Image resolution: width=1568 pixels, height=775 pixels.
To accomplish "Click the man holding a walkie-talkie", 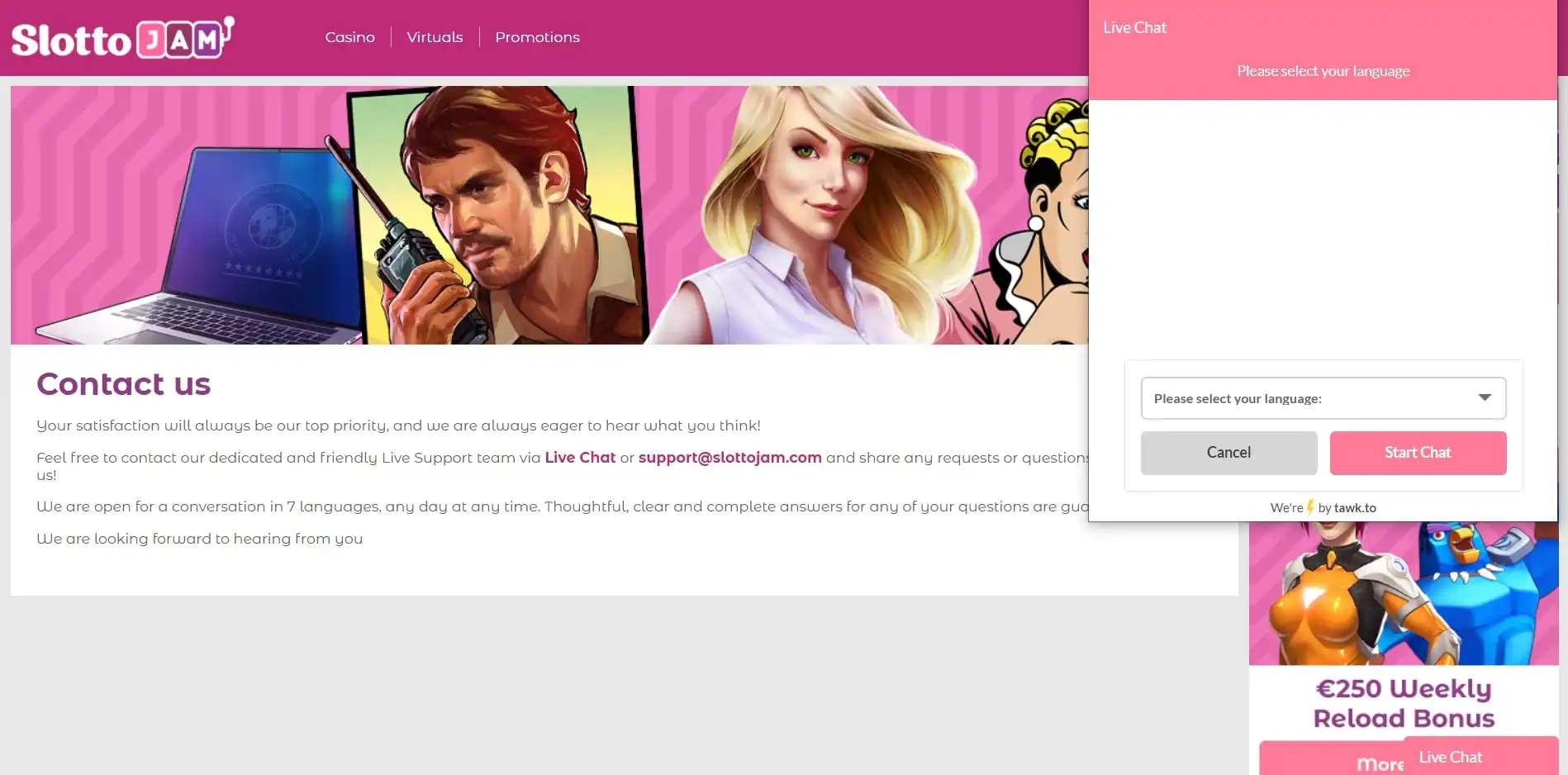I will (x=487, y=215).
